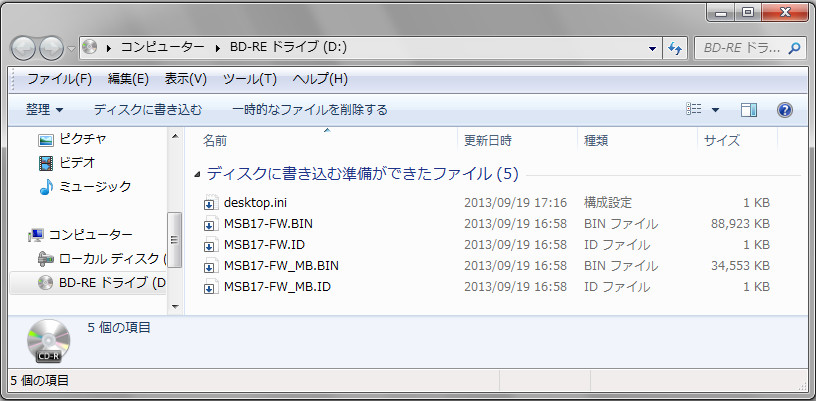Click the refresh button beside address bar
The height and width of the screenshot is (401, 816).
675,47
